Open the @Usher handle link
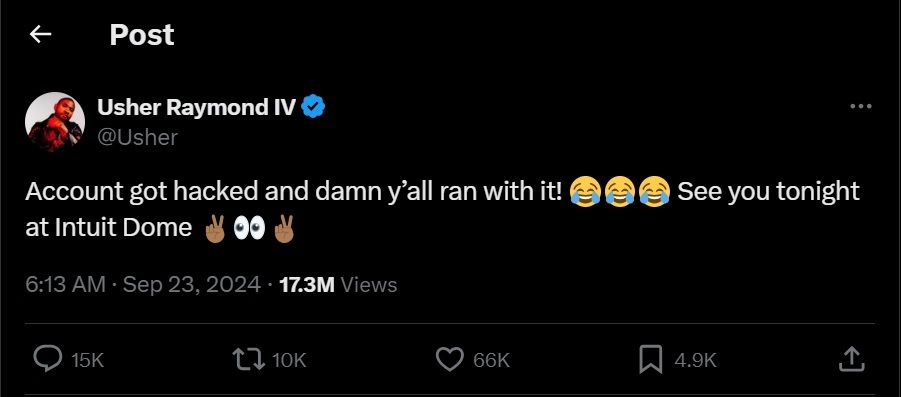 point(137,137)
